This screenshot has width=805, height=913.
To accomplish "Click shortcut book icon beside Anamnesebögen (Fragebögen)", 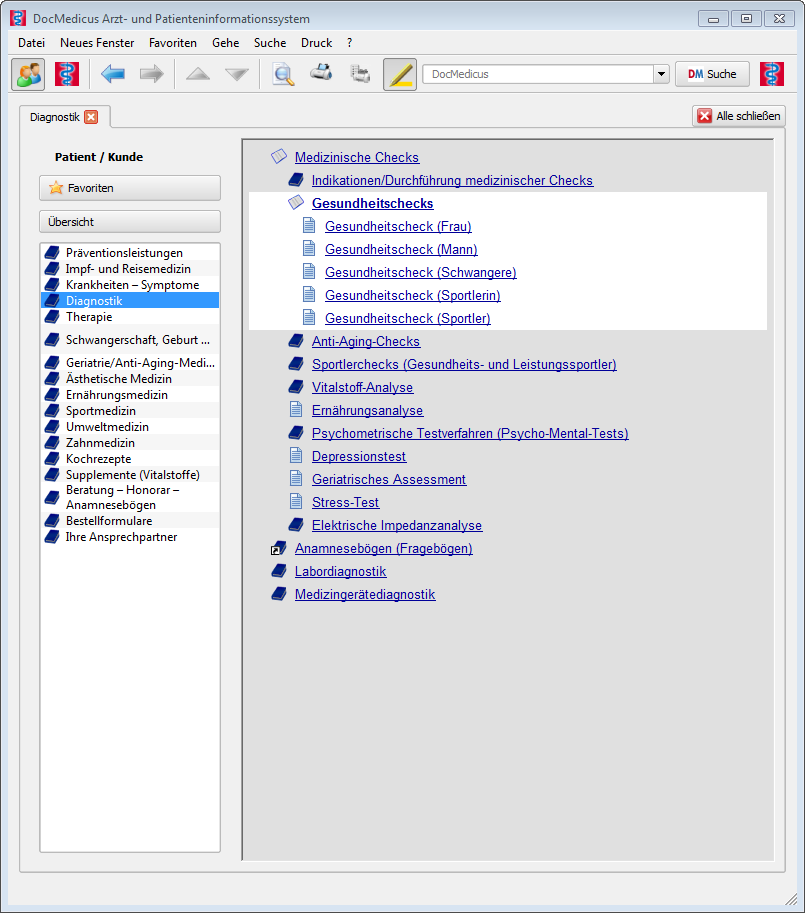I will tap(279, 548).
